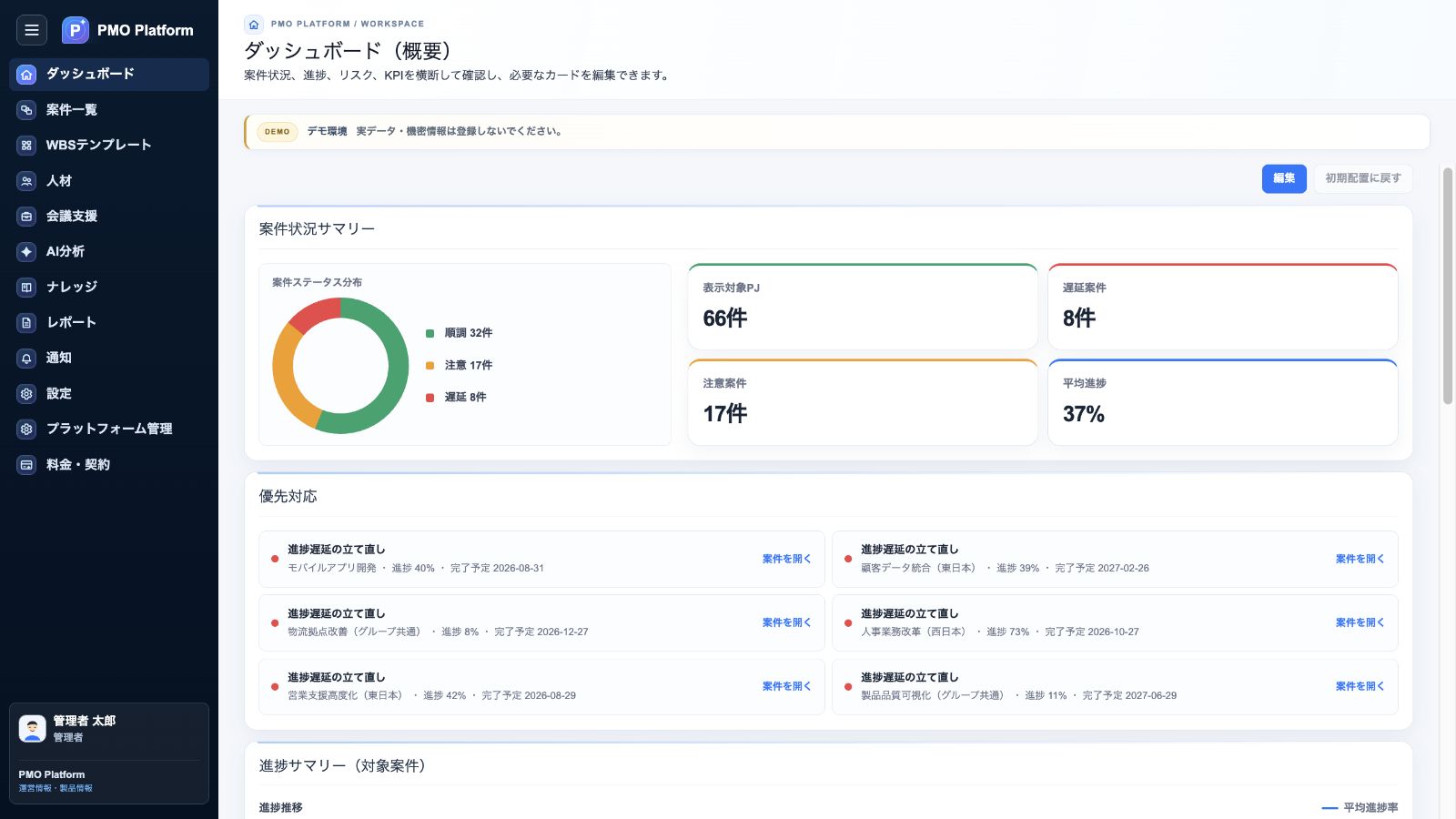Click the WORKSPACE breadcrumb text
Image resolution: width=1456 pixels, height=819 pixels.
click(392, 24)
